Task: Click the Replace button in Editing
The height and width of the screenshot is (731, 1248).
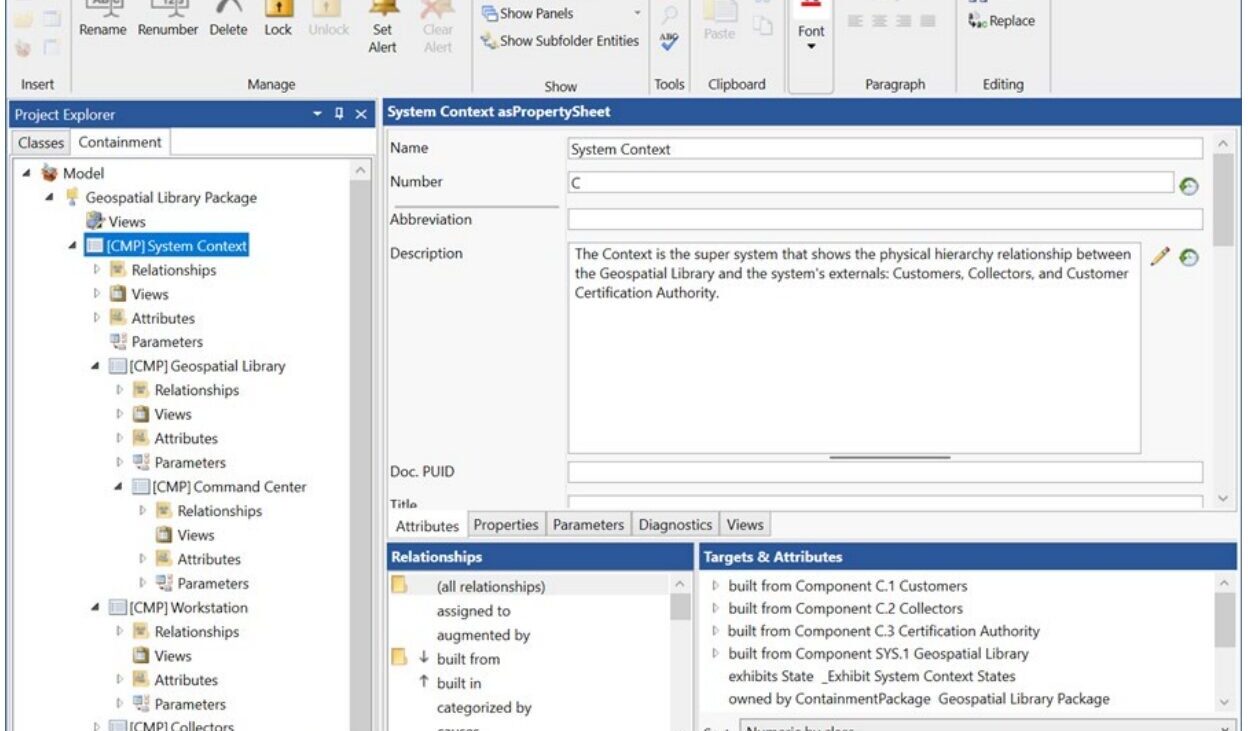Action: pyautogui.click(x=1002, y=21)
